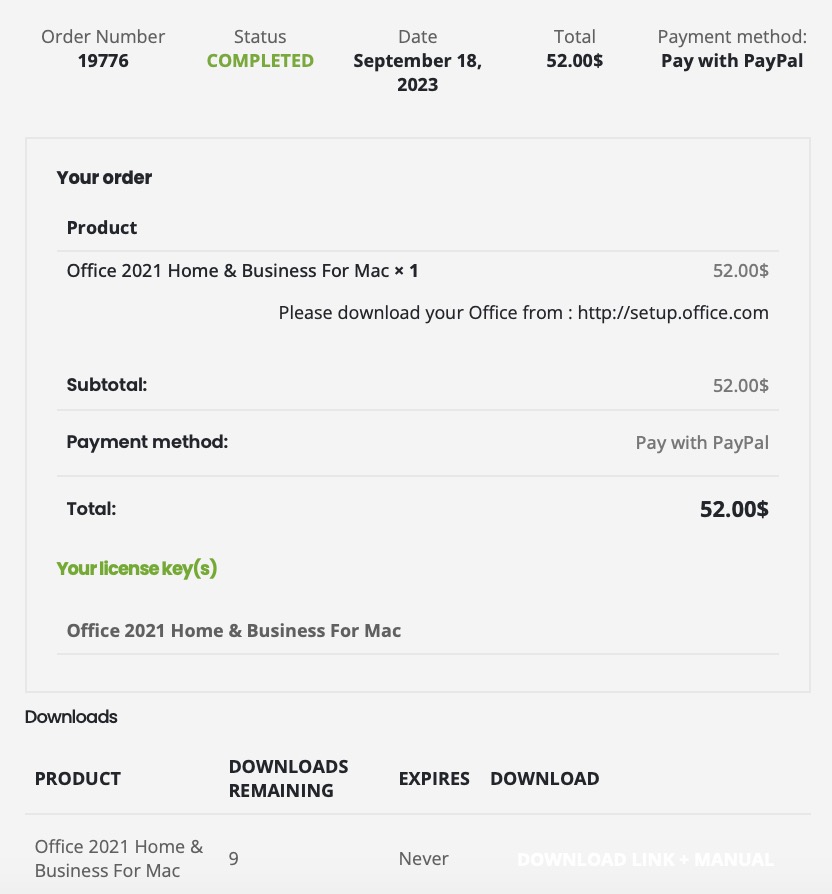Viewport: 832px width, 894px height.
Task: Click the September 18, 2023 order date
Action: click(417, 73)
